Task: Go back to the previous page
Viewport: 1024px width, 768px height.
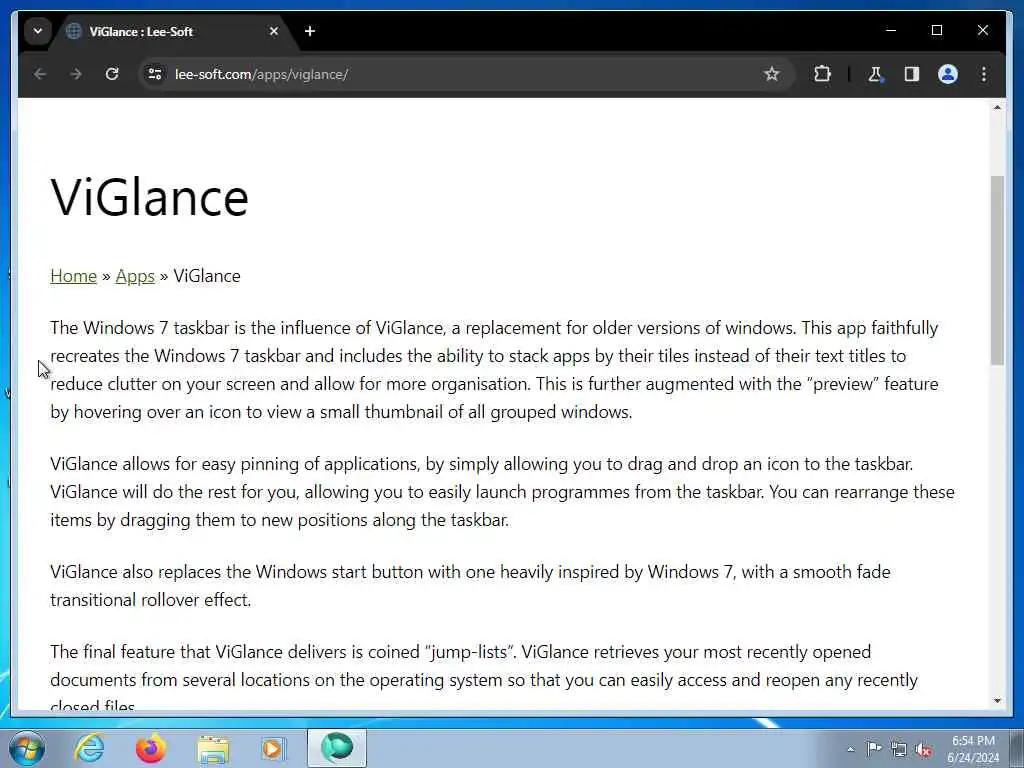Action: pos(40,74)
